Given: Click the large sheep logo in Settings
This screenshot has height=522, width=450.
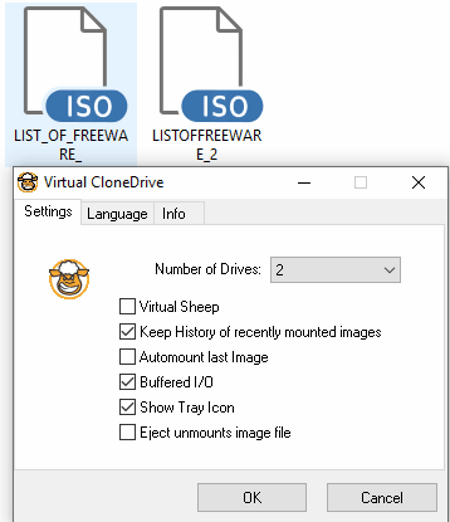Looking at the screenshot, I should pyautogui.click(x=69, y=279).
